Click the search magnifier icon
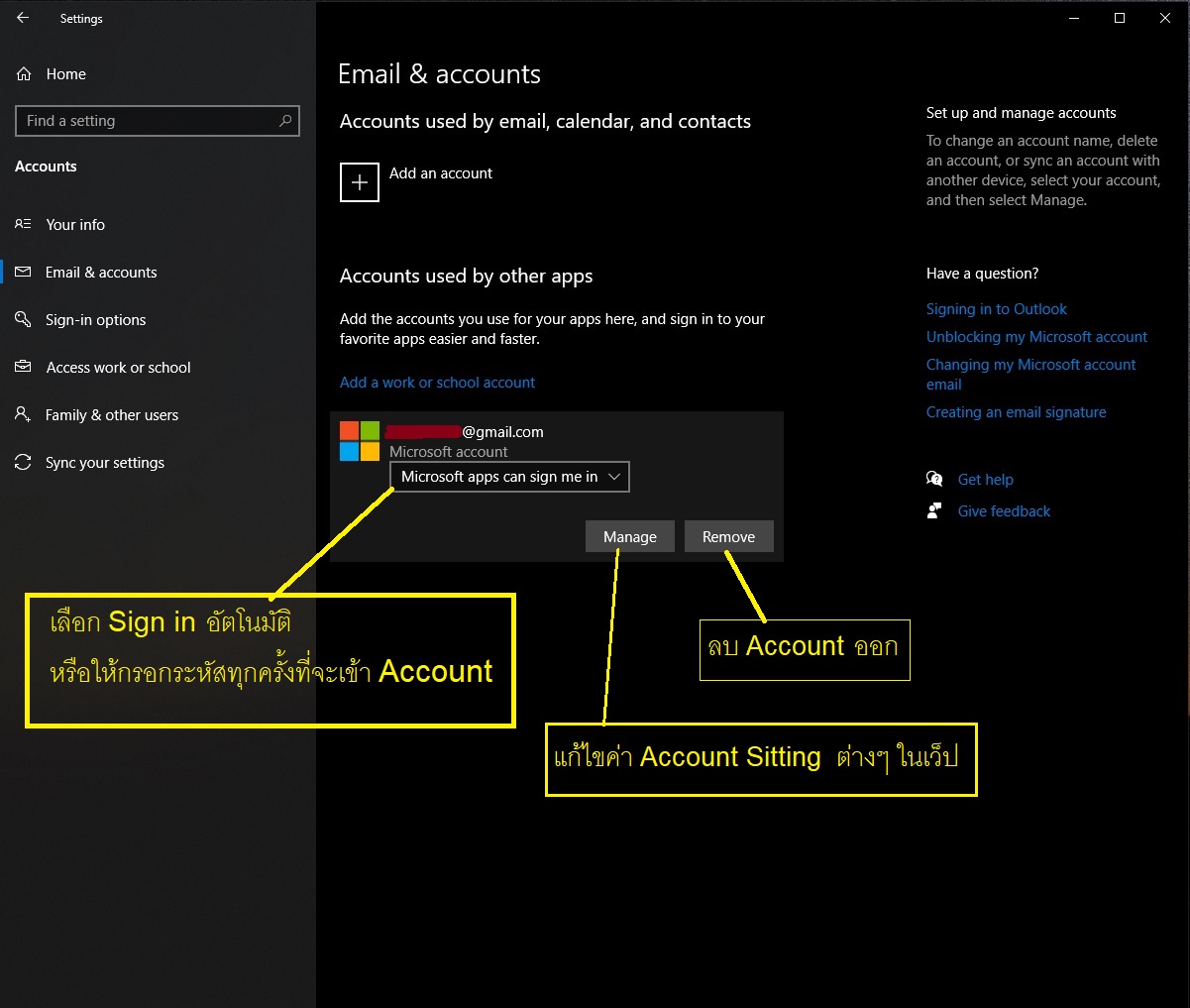The width and height of the screenshot is (1190, 1008). click(x=285, y=121)
